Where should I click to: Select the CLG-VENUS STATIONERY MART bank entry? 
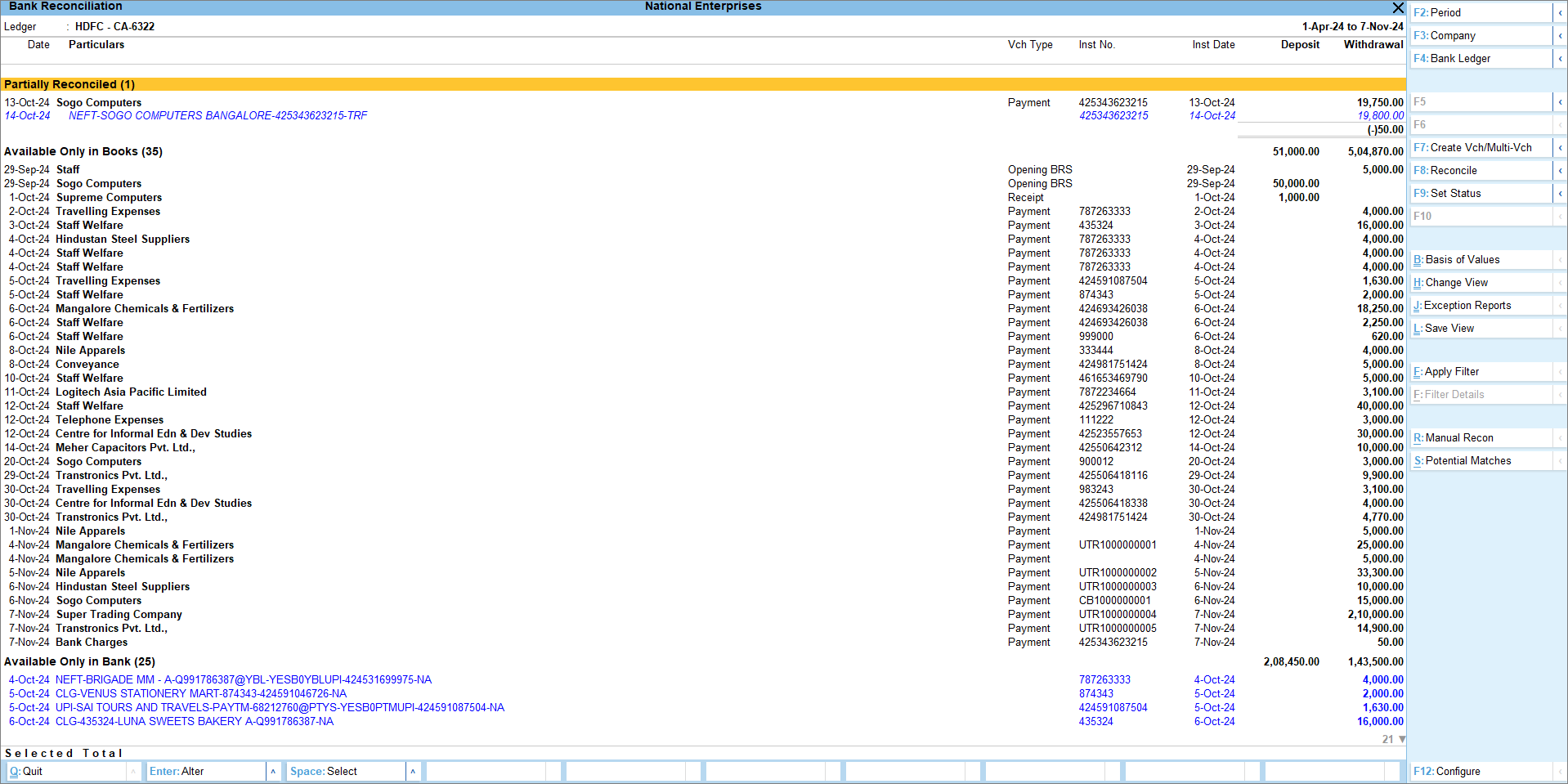pos(703,693)
